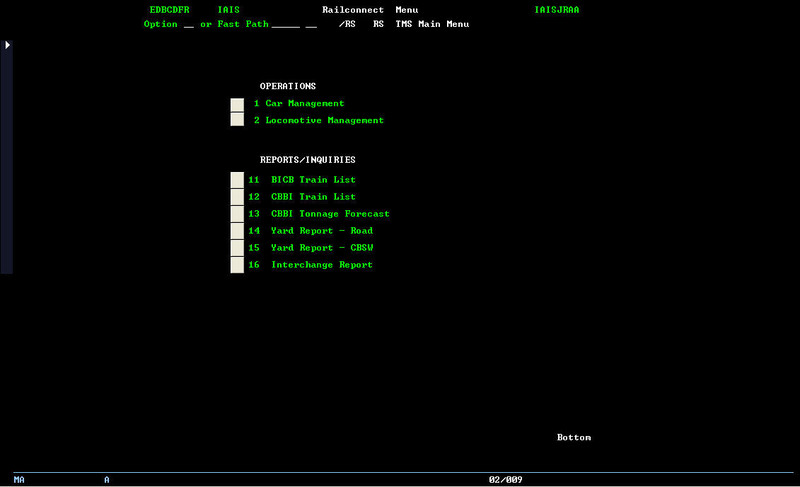Select the button for CBBI Tonnage Forecast
Viewport: 800px width, 487px height.
[x=237, y=214]
